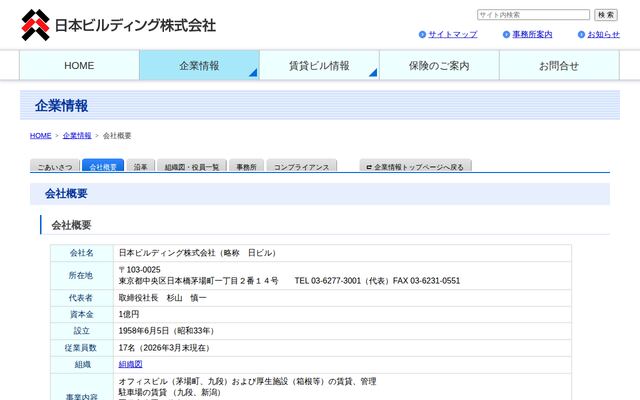
Task: Focus the サイト内検索 search field
Action: 533,15
